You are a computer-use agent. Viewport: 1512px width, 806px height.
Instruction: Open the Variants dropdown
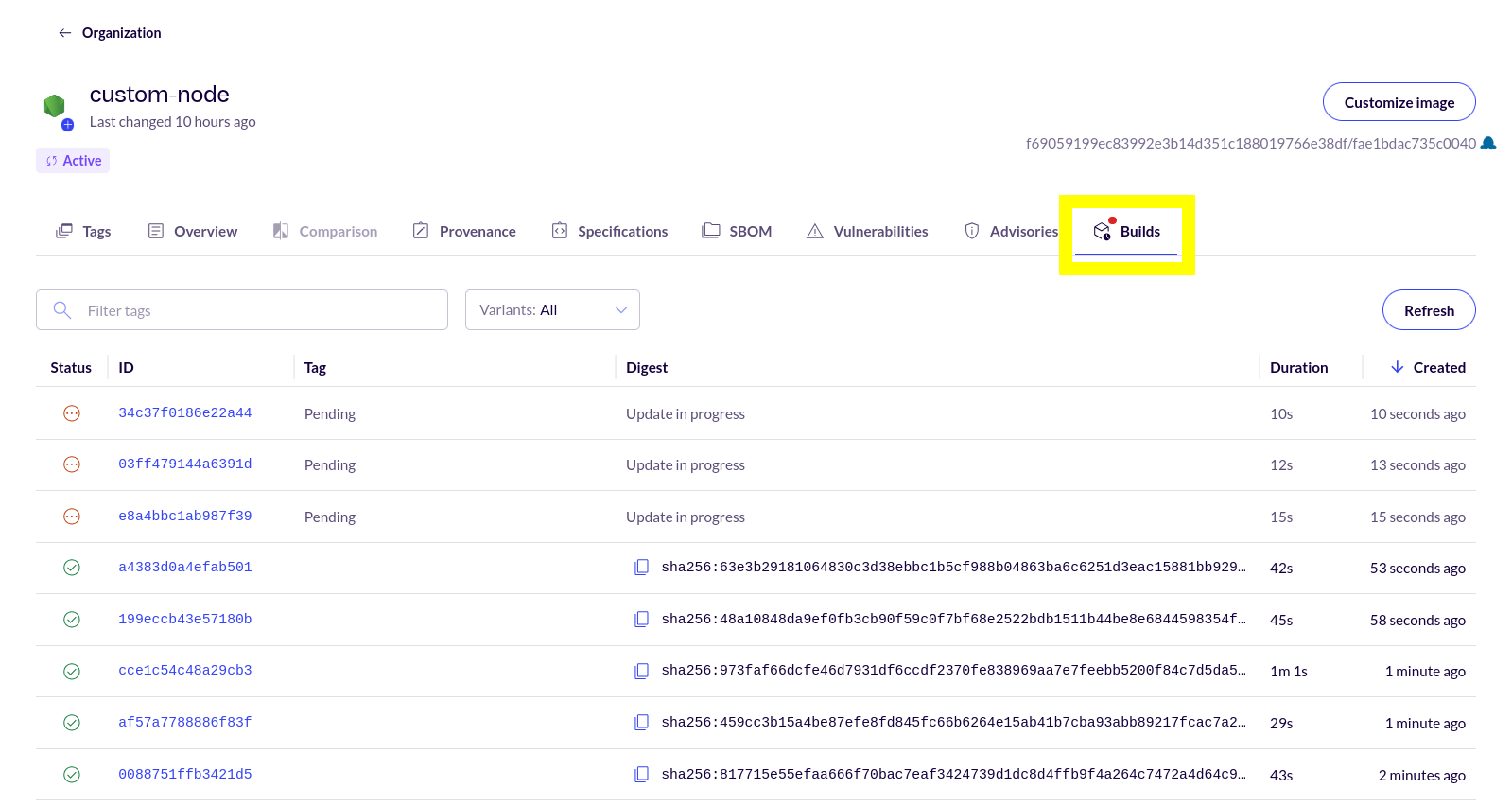point(552,310)
